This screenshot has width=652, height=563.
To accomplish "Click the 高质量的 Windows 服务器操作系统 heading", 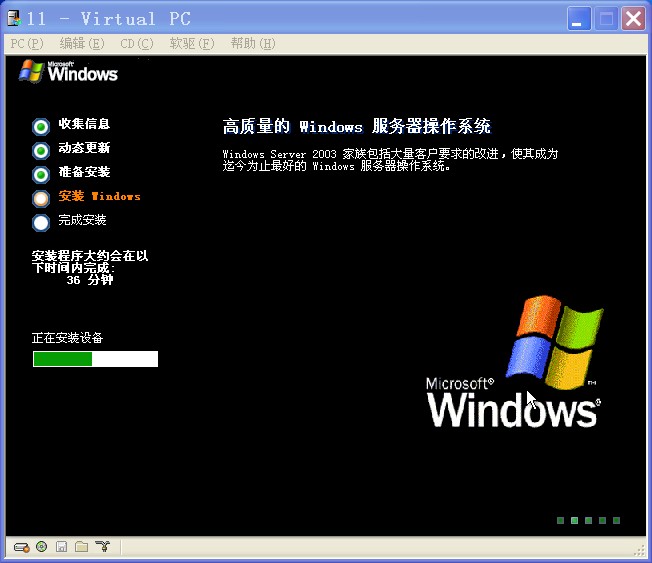I will (357, 126).
